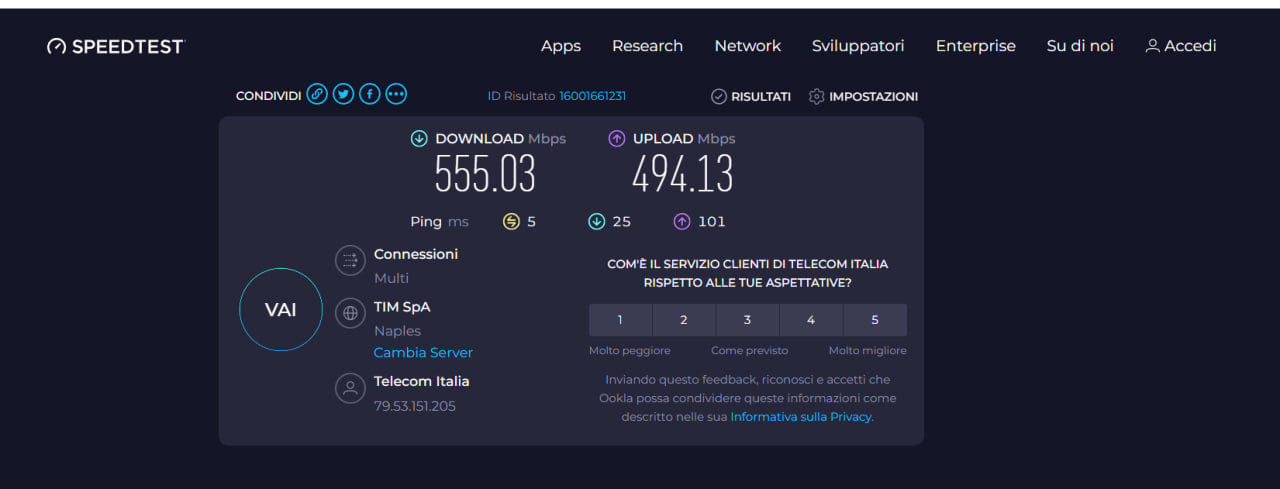Click the upload latency value 101

(712, 222)
